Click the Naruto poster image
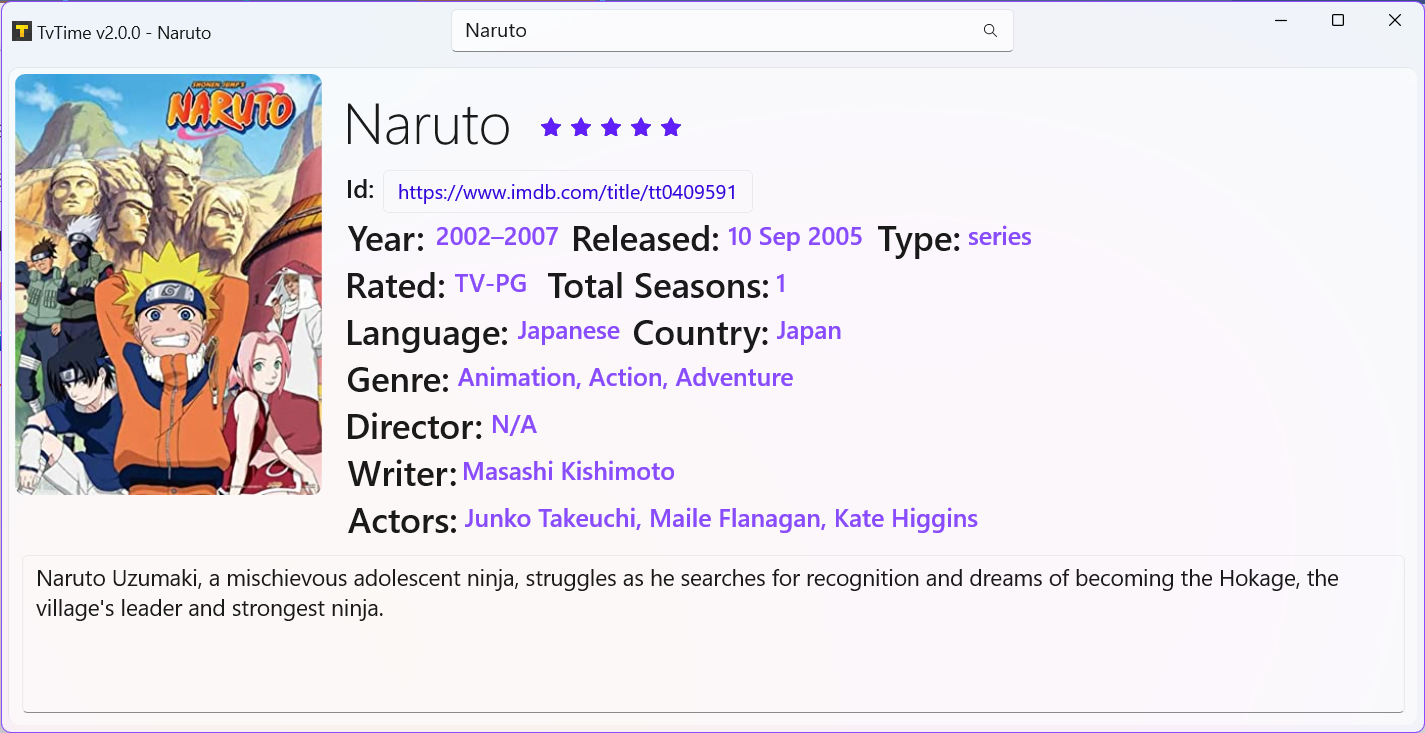 [168, 284]
